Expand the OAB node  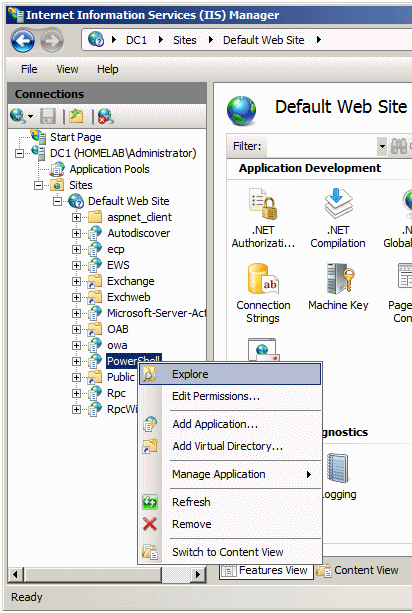77,330
